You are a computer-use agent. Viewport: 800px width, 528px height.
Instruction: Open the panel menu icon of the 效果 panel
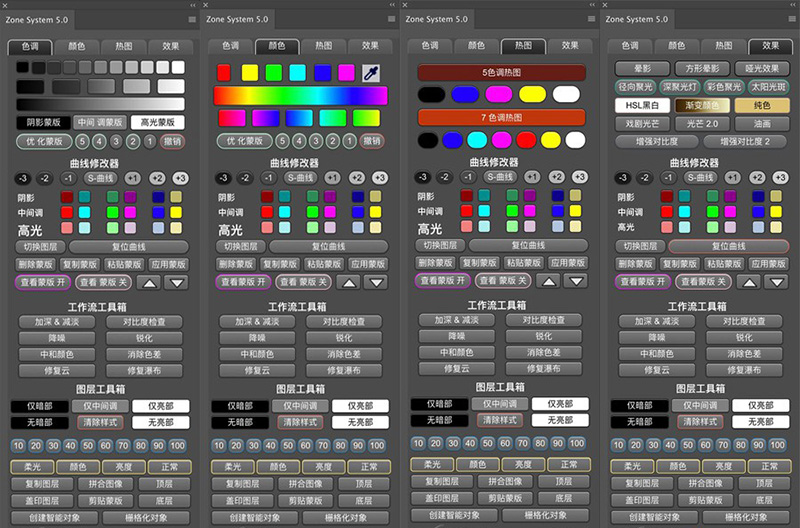click(x=792, y=19)
